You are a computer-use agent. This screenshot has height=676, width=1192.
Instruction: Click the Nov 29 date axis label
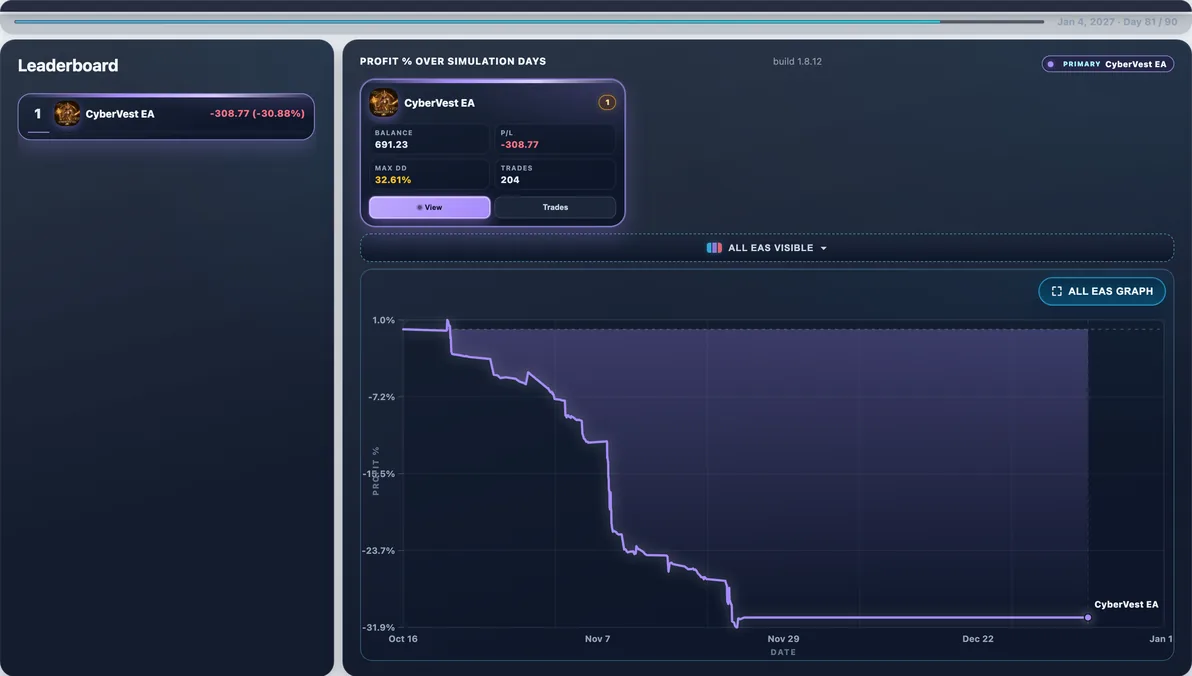(783, 639)
